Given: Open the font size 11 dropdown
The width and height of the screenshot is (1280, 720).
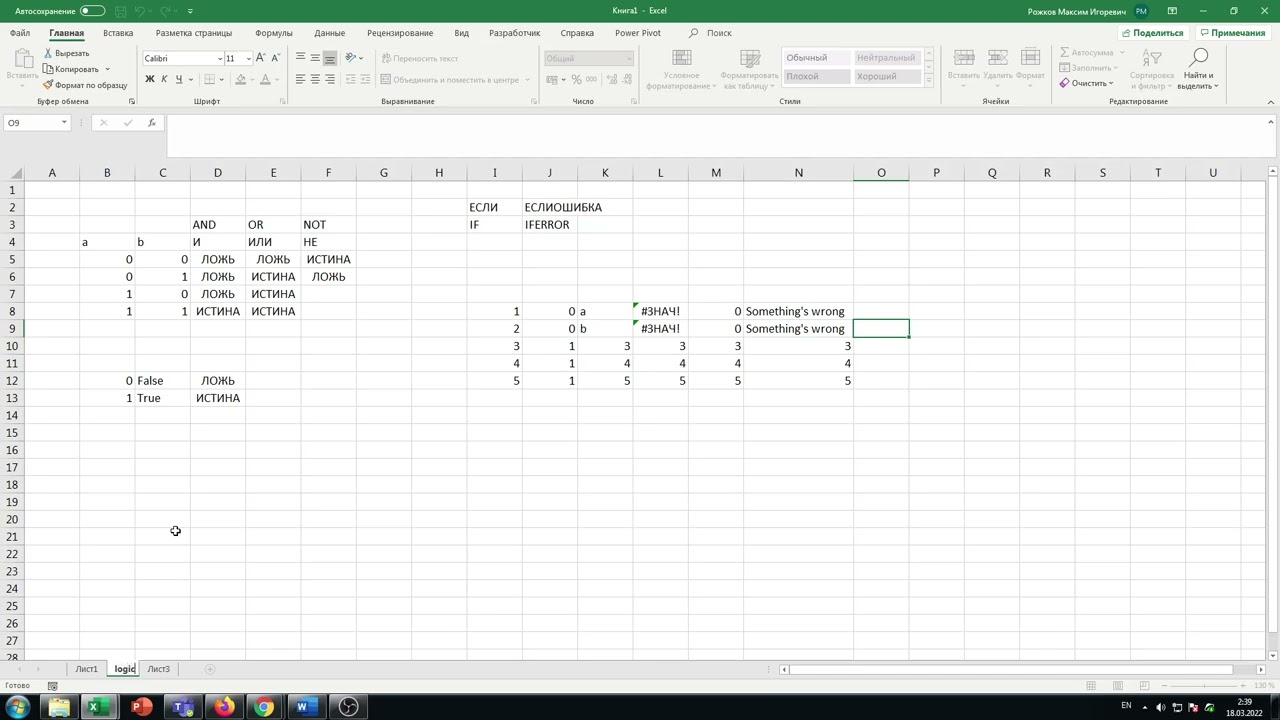Looking at the screenshot, I should [x=248, y=58].
